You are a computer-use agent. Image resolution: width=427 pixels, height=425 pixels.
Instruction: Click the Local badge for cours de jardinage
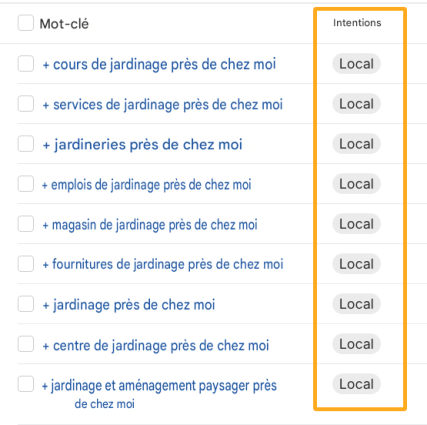click(356, 64)
